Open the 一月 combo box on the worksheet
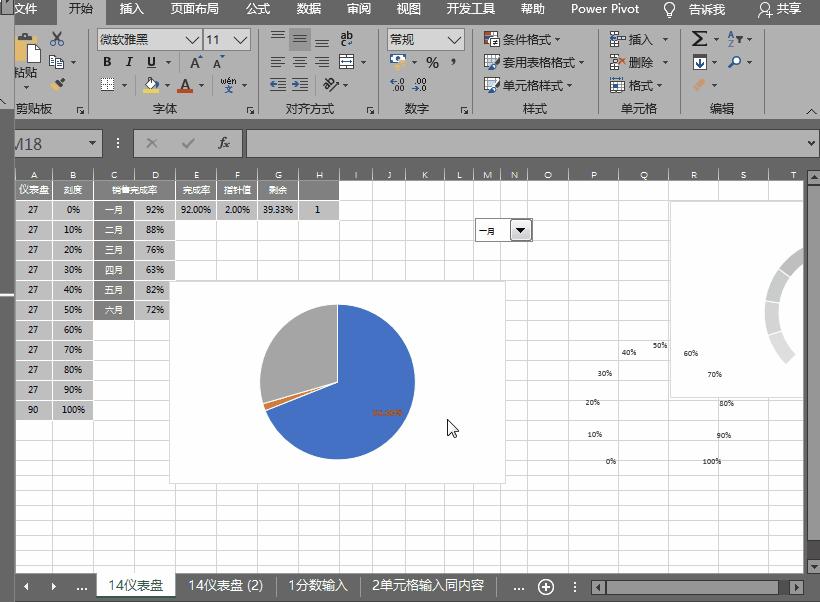The width and height of the screenshot is (820, 602). click(520, 229)
